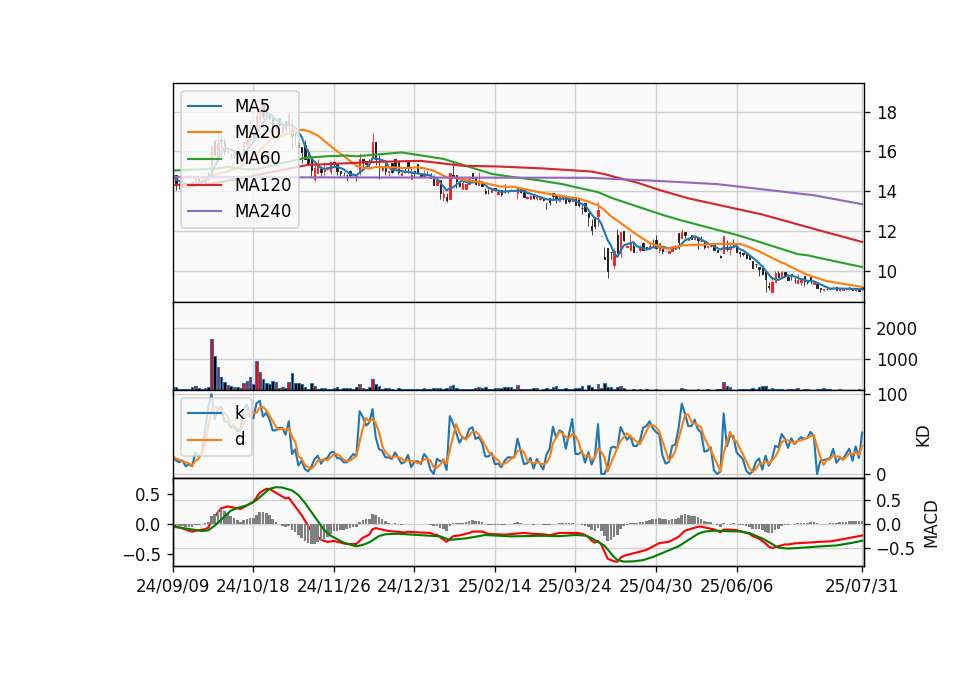960x690 pixels.
Task: Click the volume axis value 2000
Action: tap(897, 329)
